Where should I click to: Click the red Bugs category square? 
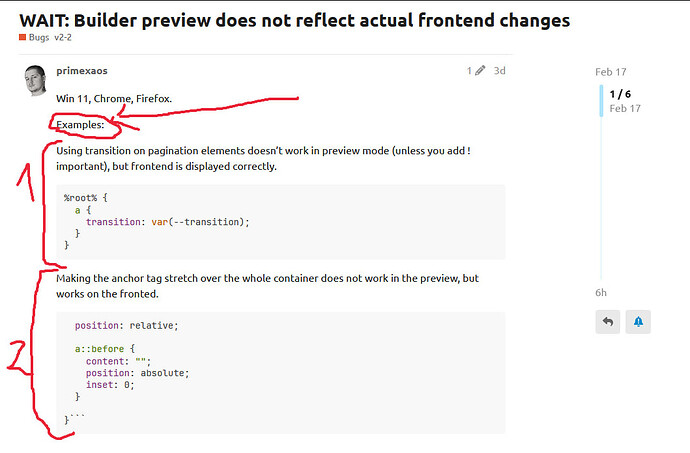click(x=22, y=37)
